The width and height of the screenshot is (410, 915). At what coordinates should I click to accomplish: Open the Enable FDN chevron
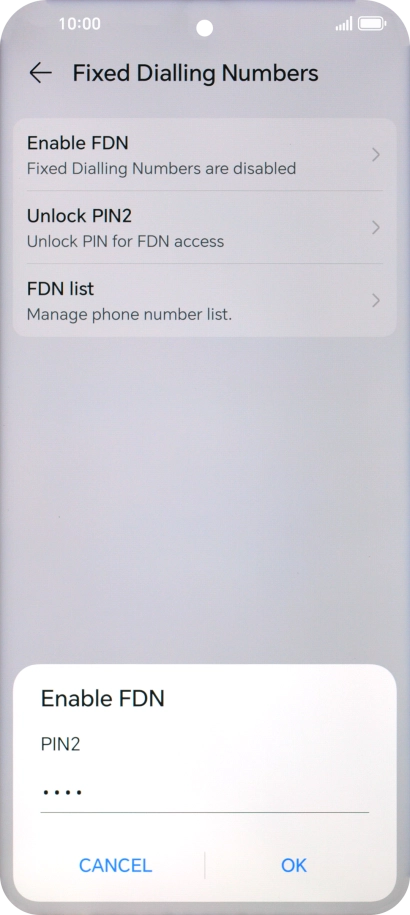[x=376, y=155]
